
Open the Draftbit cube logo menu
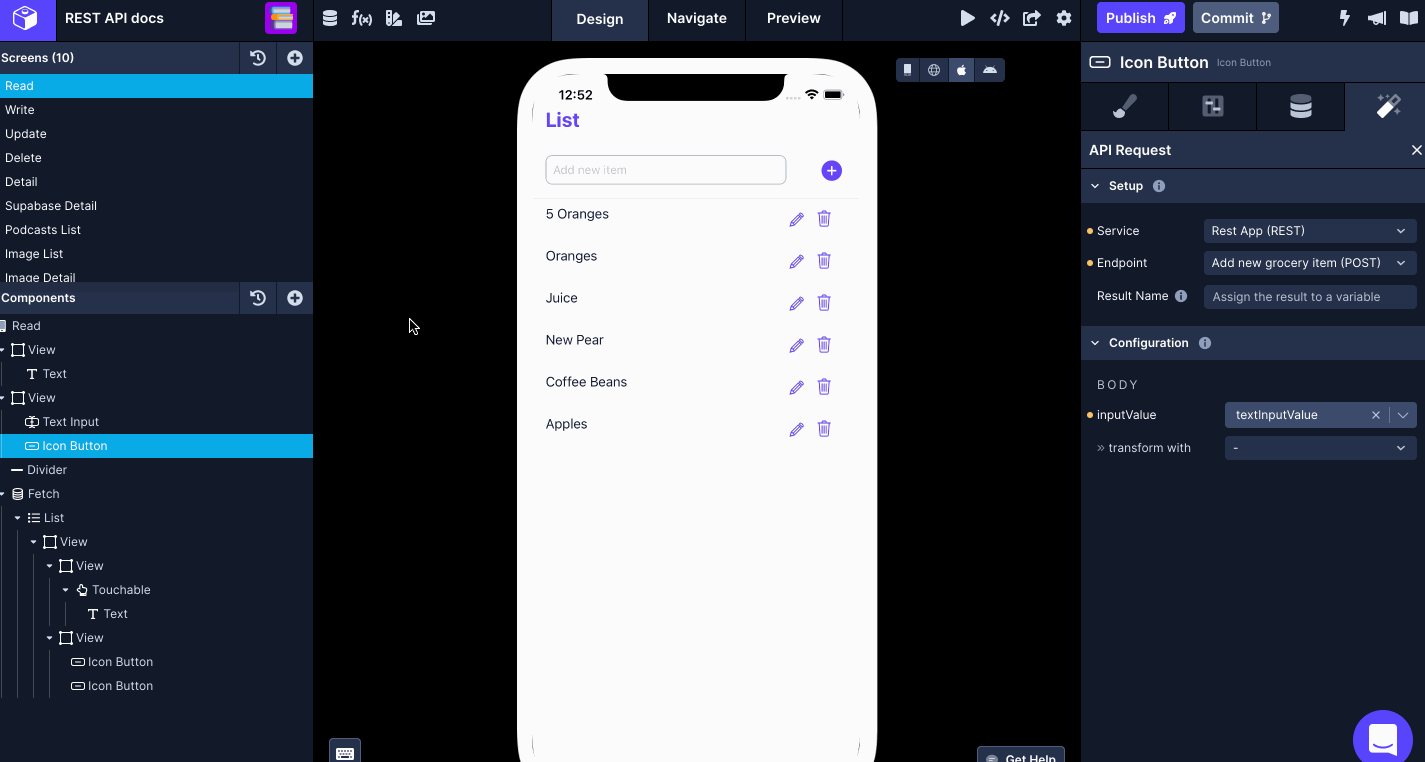click(x=25, y=18)
